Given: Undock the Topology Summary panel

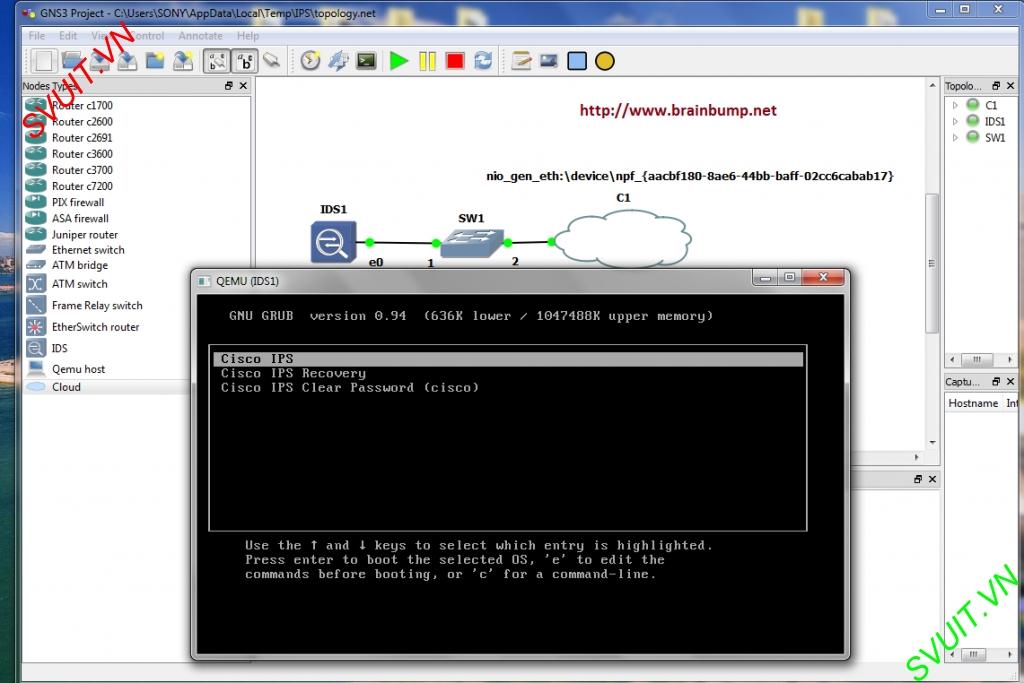Looking at the screenshot, I should tap(996, 86).
